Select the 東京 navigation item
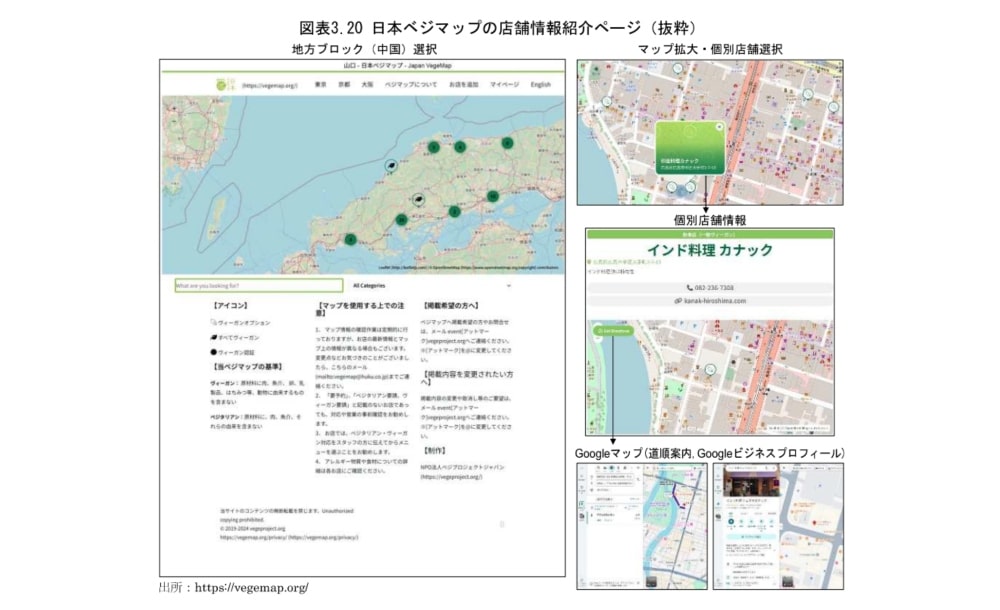The height and width of the screenshot is (610, 1000). pos(321,84)
